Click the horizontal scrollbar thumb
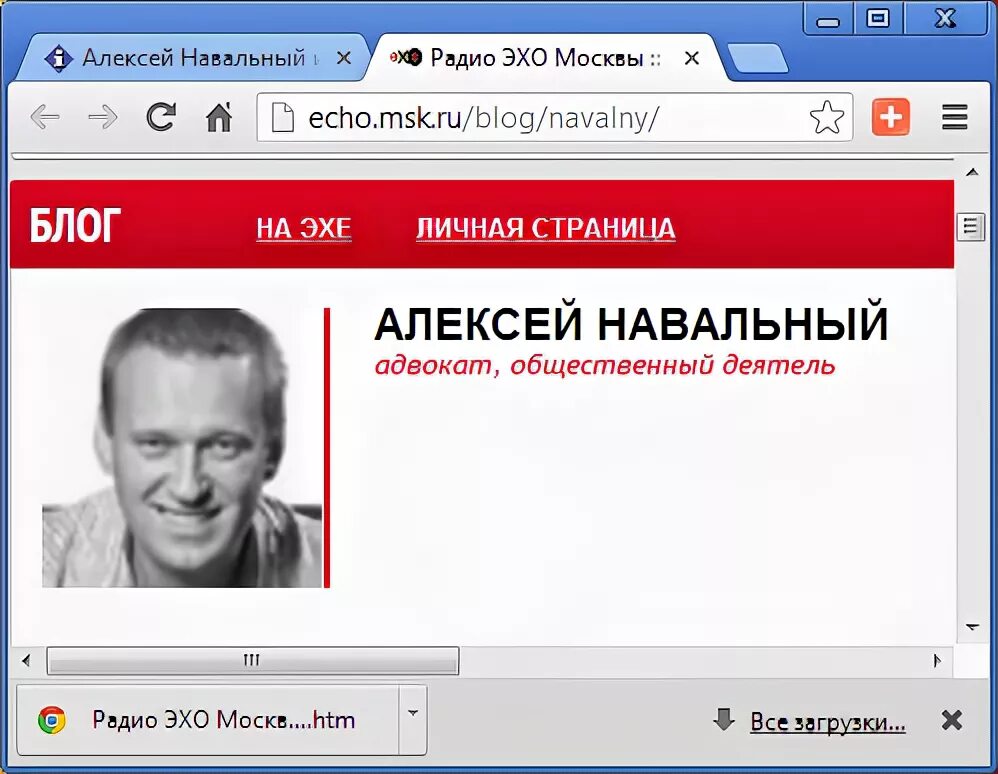Viewport: 998px width, 774px height. tap(253, 660)
